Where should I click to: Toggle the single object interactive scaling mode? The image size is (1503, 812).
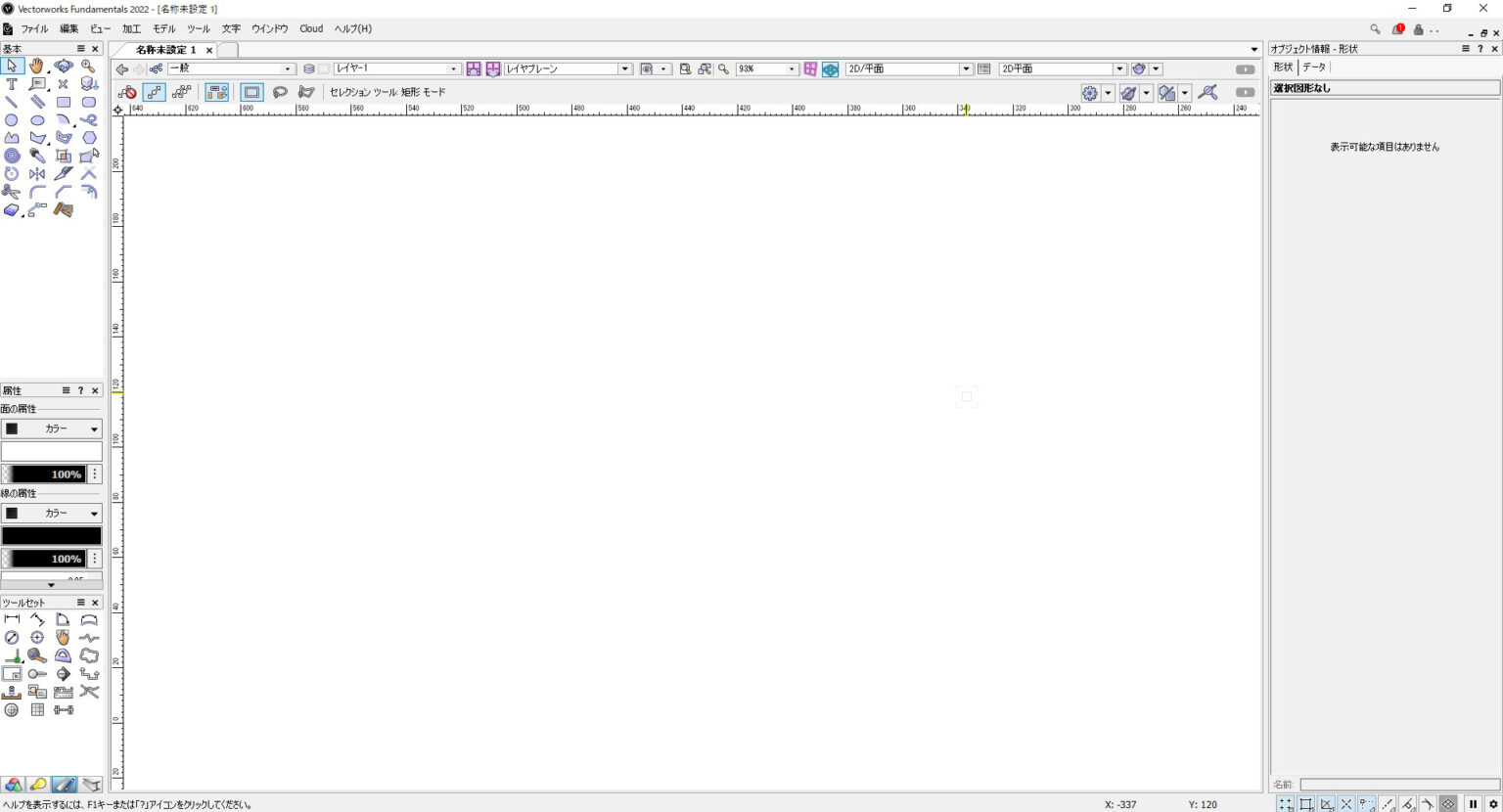tap(155, 92)
